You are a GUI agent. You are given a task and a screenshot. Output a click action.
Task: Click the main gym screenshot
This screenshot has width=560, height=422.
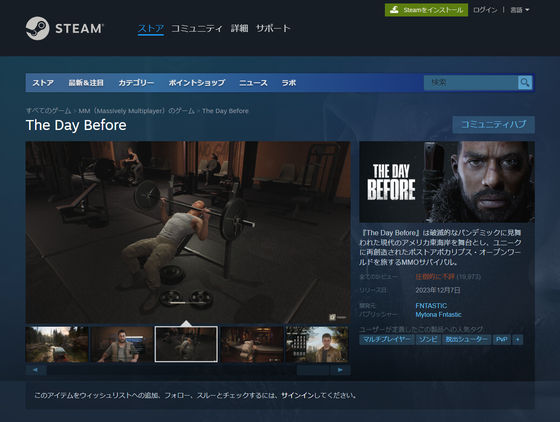tap(188, 232)
